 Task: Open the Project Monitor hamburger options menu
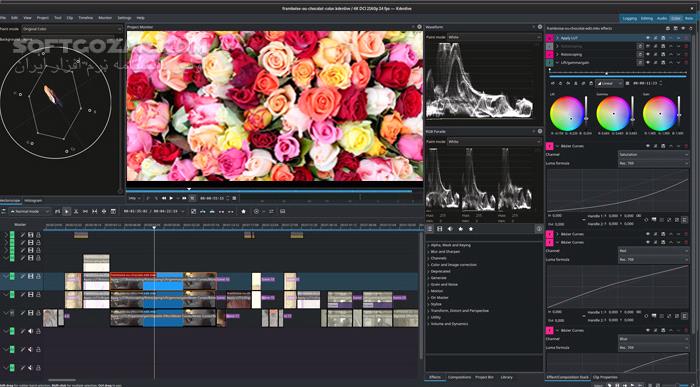(235, 198)
